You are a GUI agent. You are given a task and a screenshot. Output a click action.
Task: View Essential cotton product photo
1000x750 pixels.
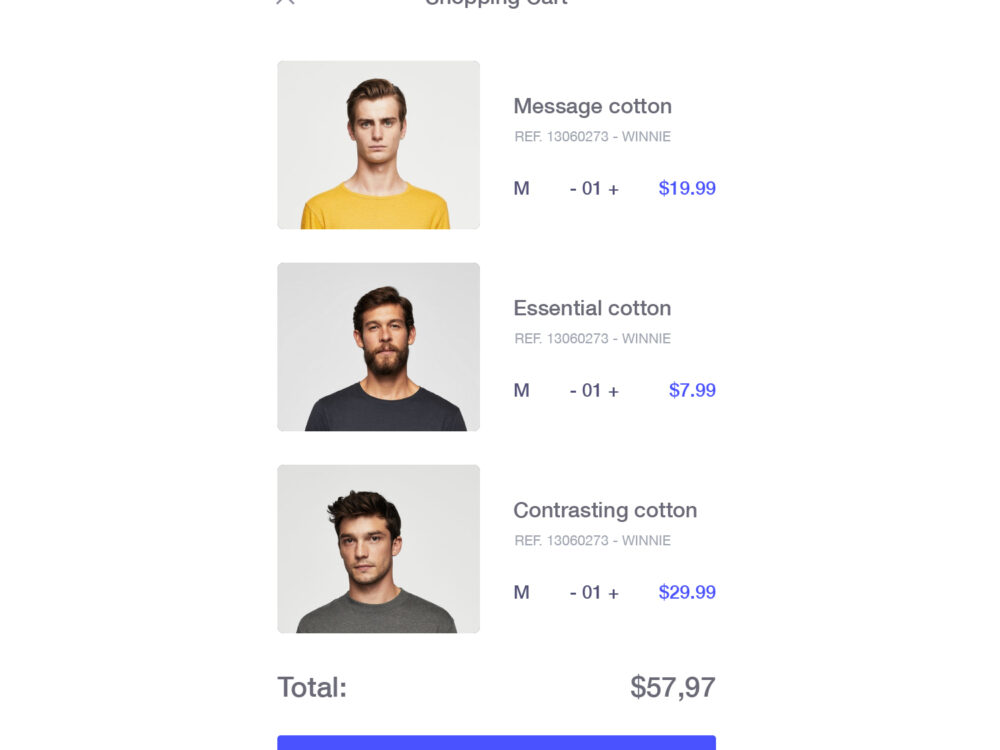coord(378,346)
